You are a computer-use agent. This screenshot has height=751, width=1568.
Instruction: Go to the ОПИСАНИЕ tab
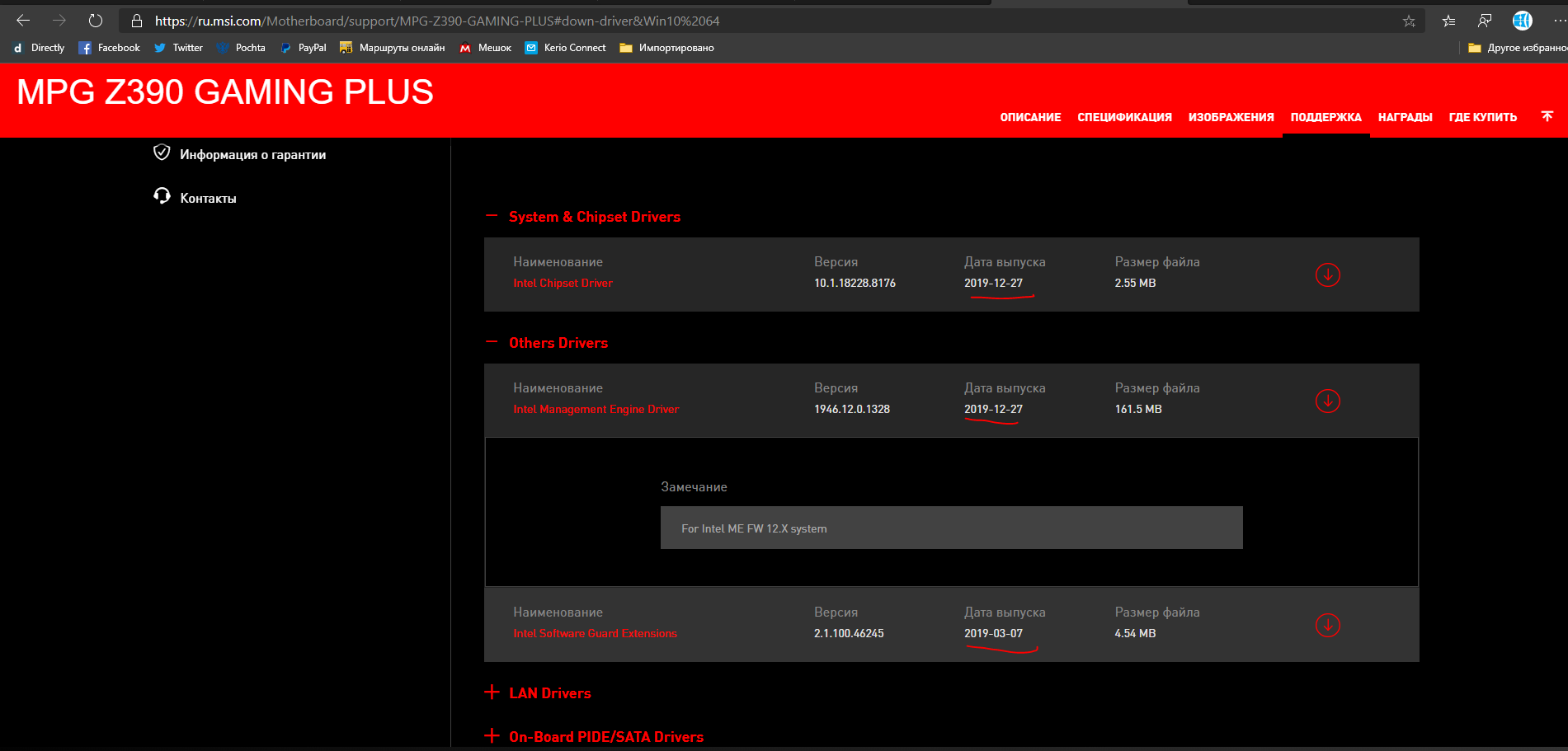[1030, 117]
